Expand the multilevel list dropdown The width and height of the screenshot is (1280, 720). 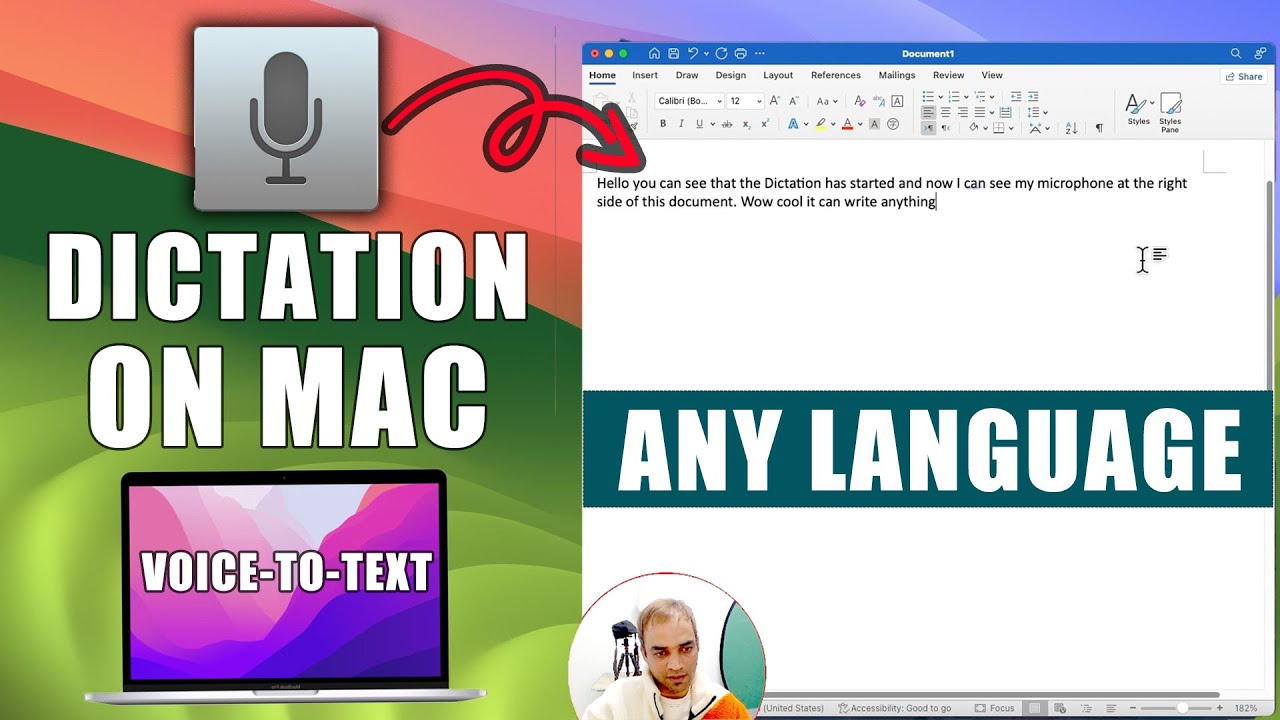992,97
